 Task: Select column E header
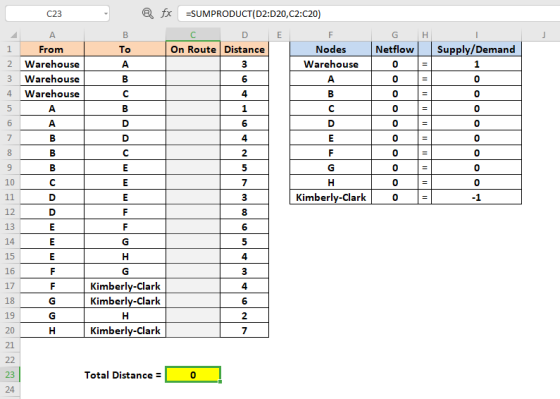tap(279, 35)
